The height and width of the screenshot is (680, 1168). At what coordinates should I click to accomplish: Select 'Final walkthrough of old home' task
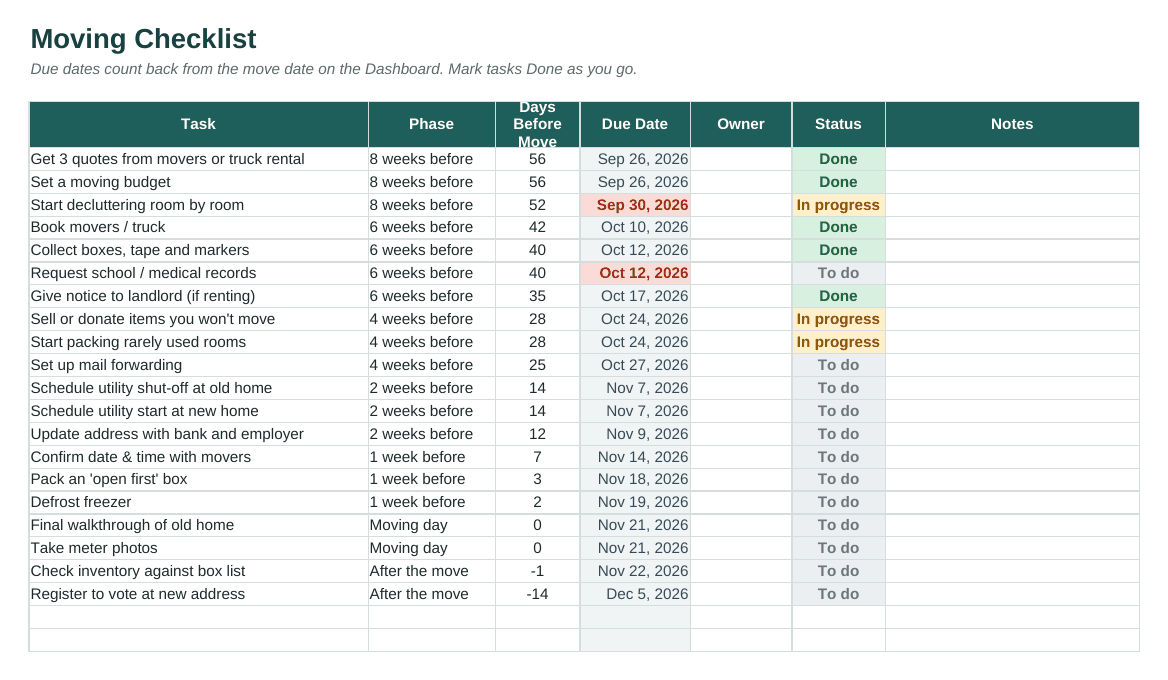(x=198, y=526)
